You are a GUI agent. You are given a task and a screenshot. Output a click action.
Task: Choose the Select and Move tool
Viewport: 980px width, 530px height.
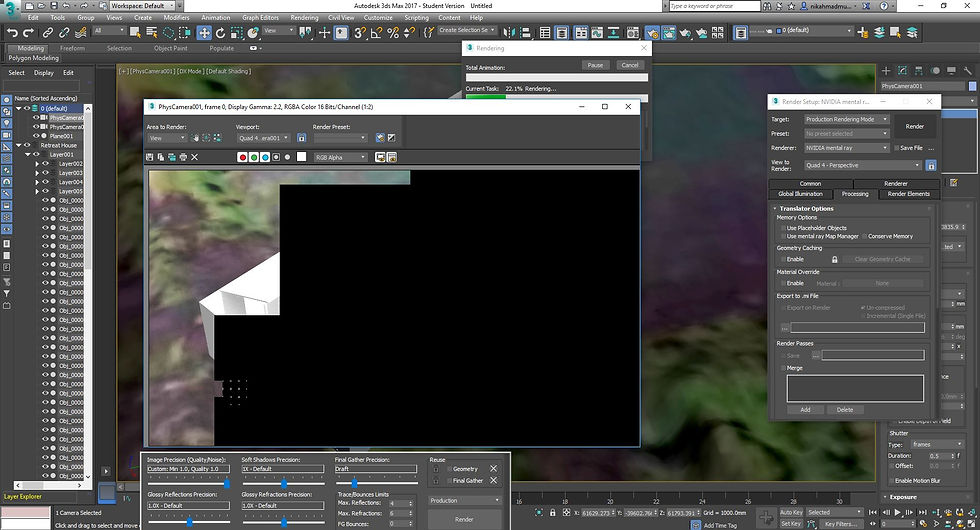[204, 32]
